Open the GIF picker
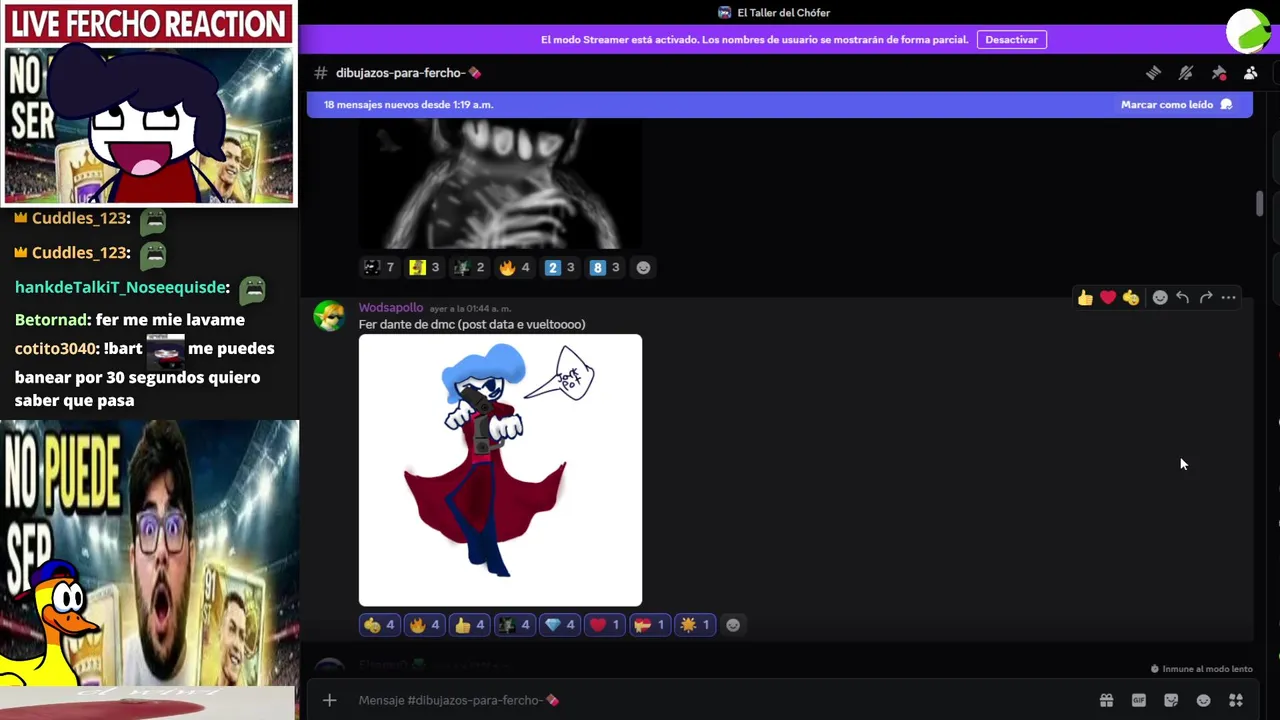 click(x=1138, y=700)
